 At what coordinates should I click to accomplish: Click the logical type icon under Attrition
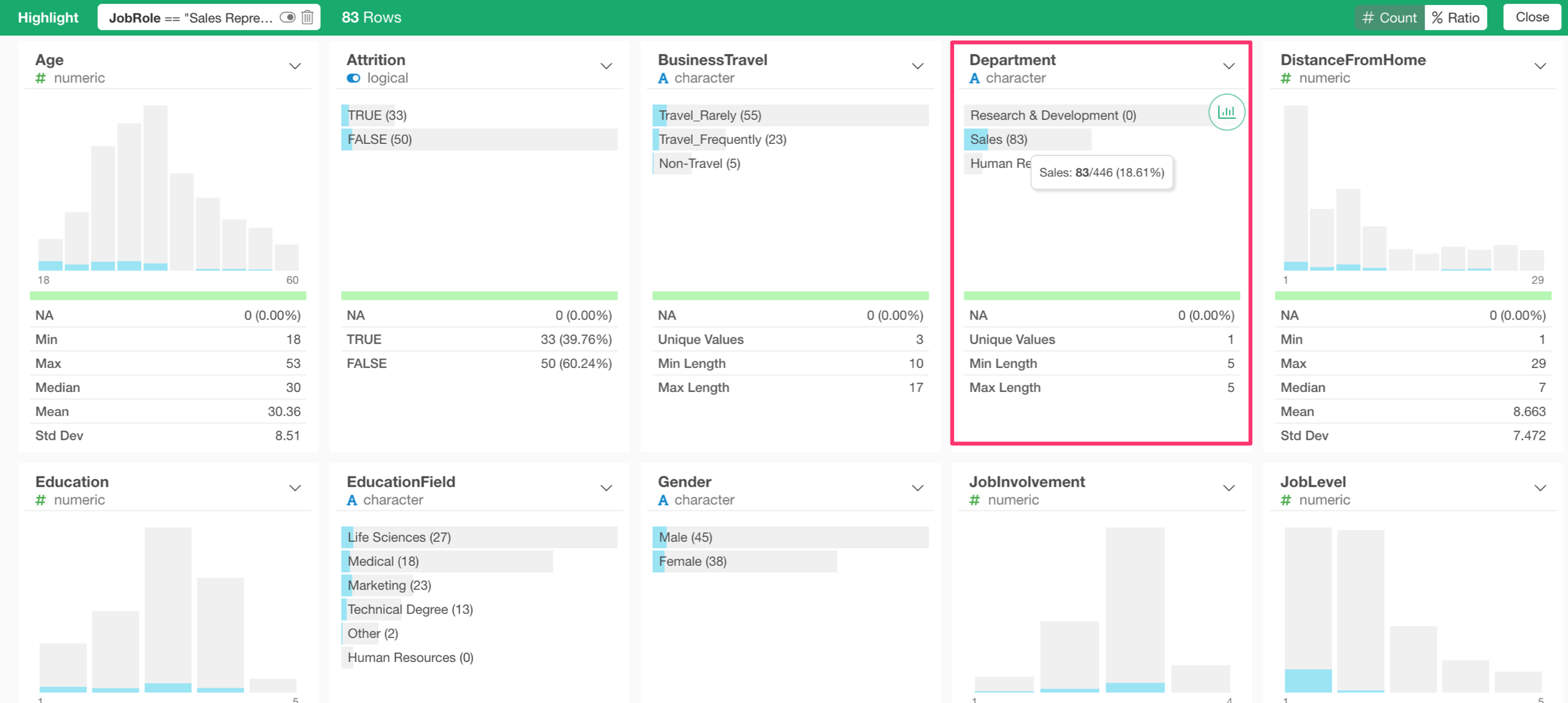click(x=353, y=78)
